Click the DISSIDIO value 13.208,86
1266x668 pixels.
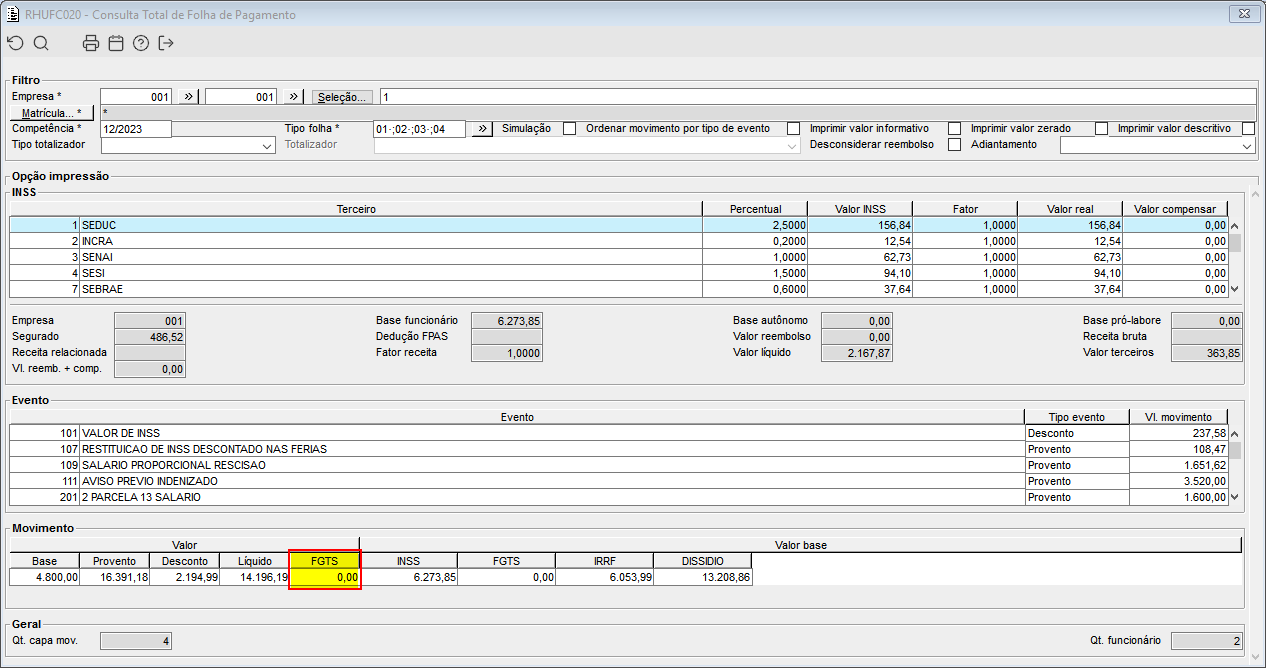(703, 577)
